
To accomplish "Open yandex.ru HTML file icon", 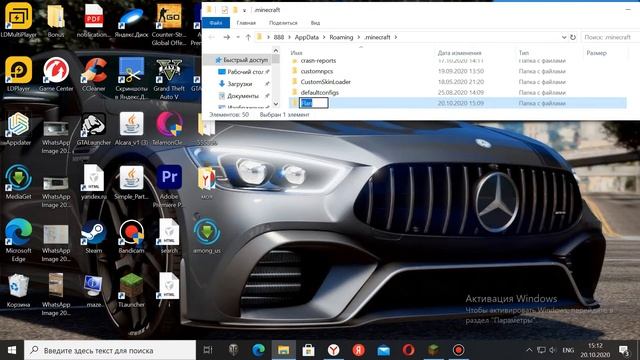I will pyautogui.click(x=94, y=182).
